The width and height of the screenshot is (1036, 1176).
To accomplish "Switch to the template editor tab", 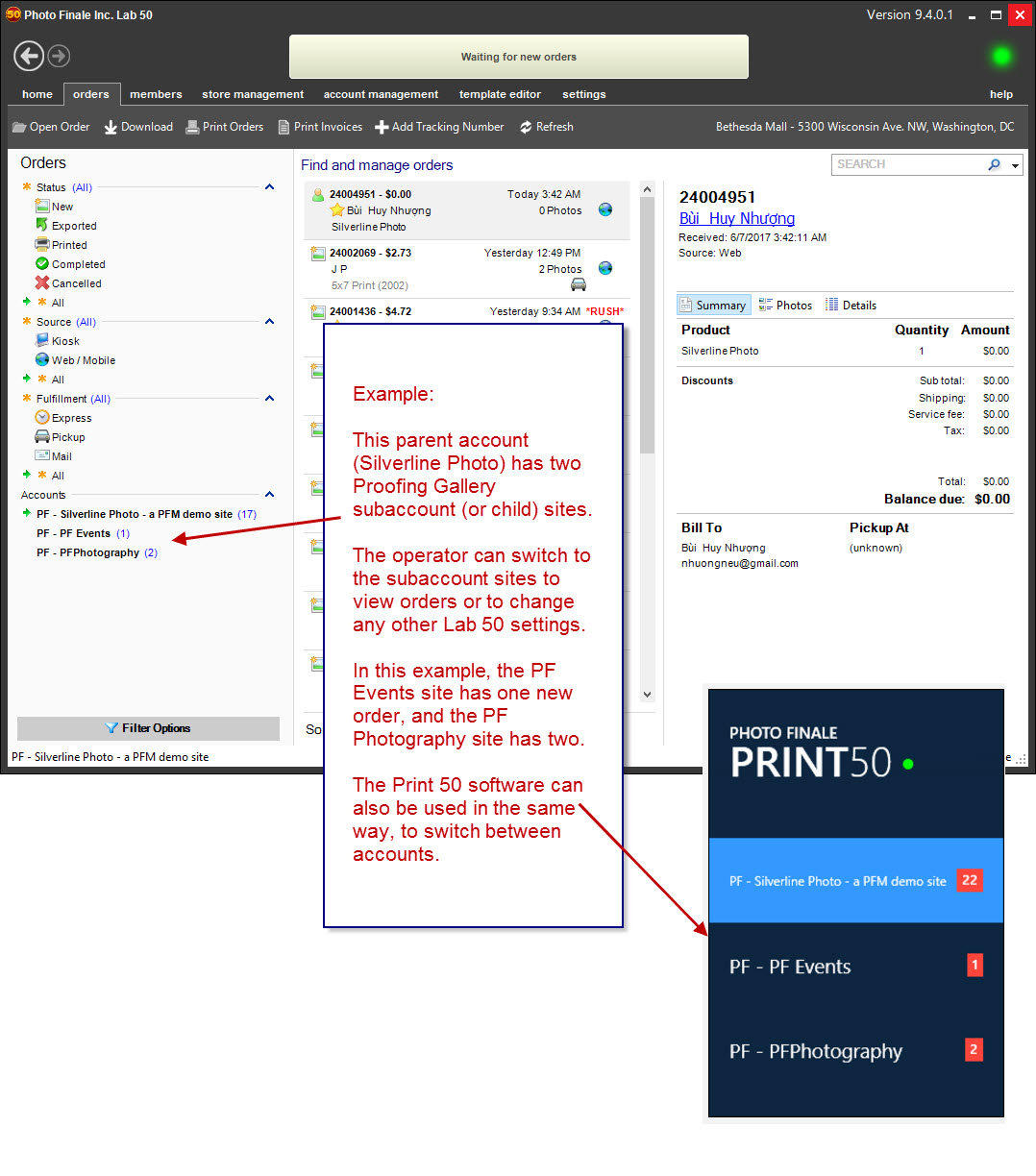I will pos(500,94).
